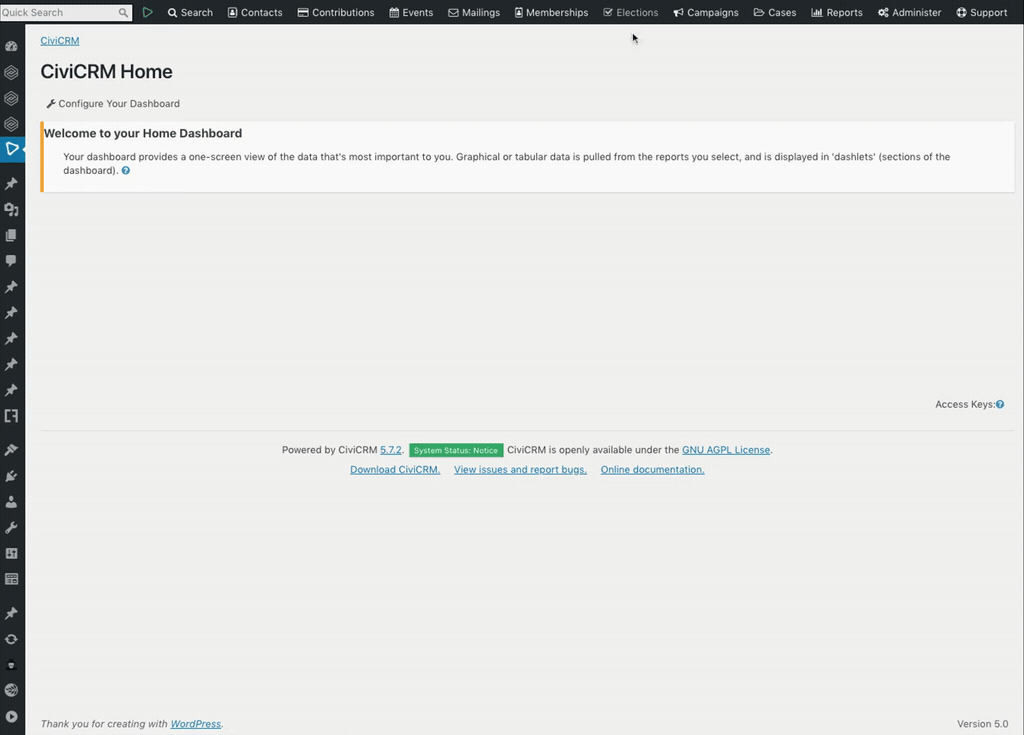Click the Access Keys help icon
1024x735 pixels.
[x=1000, y=405]
